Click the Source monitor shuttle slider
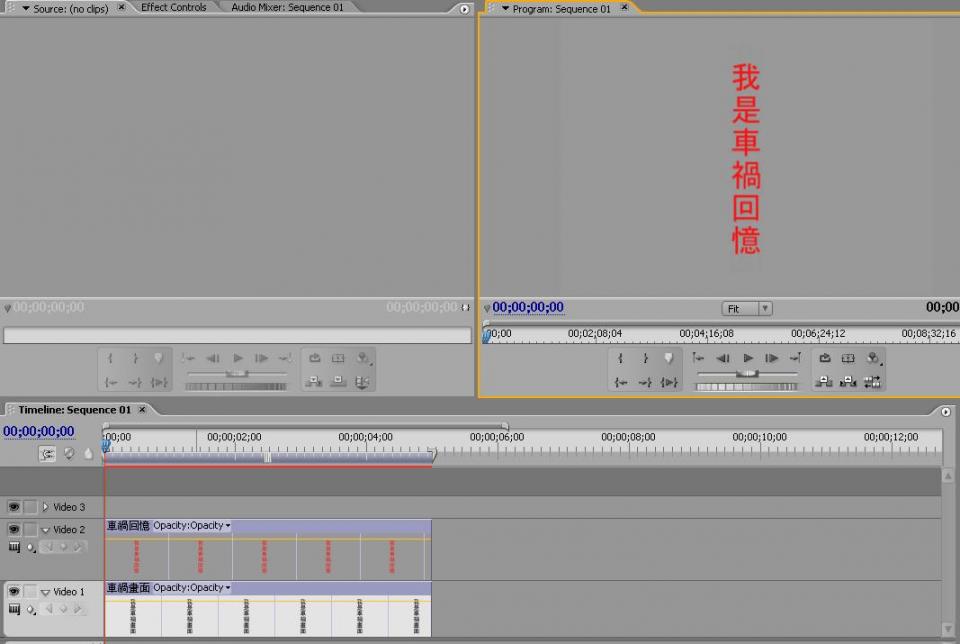This screenshot has width=960, height=644. point(237,373)
